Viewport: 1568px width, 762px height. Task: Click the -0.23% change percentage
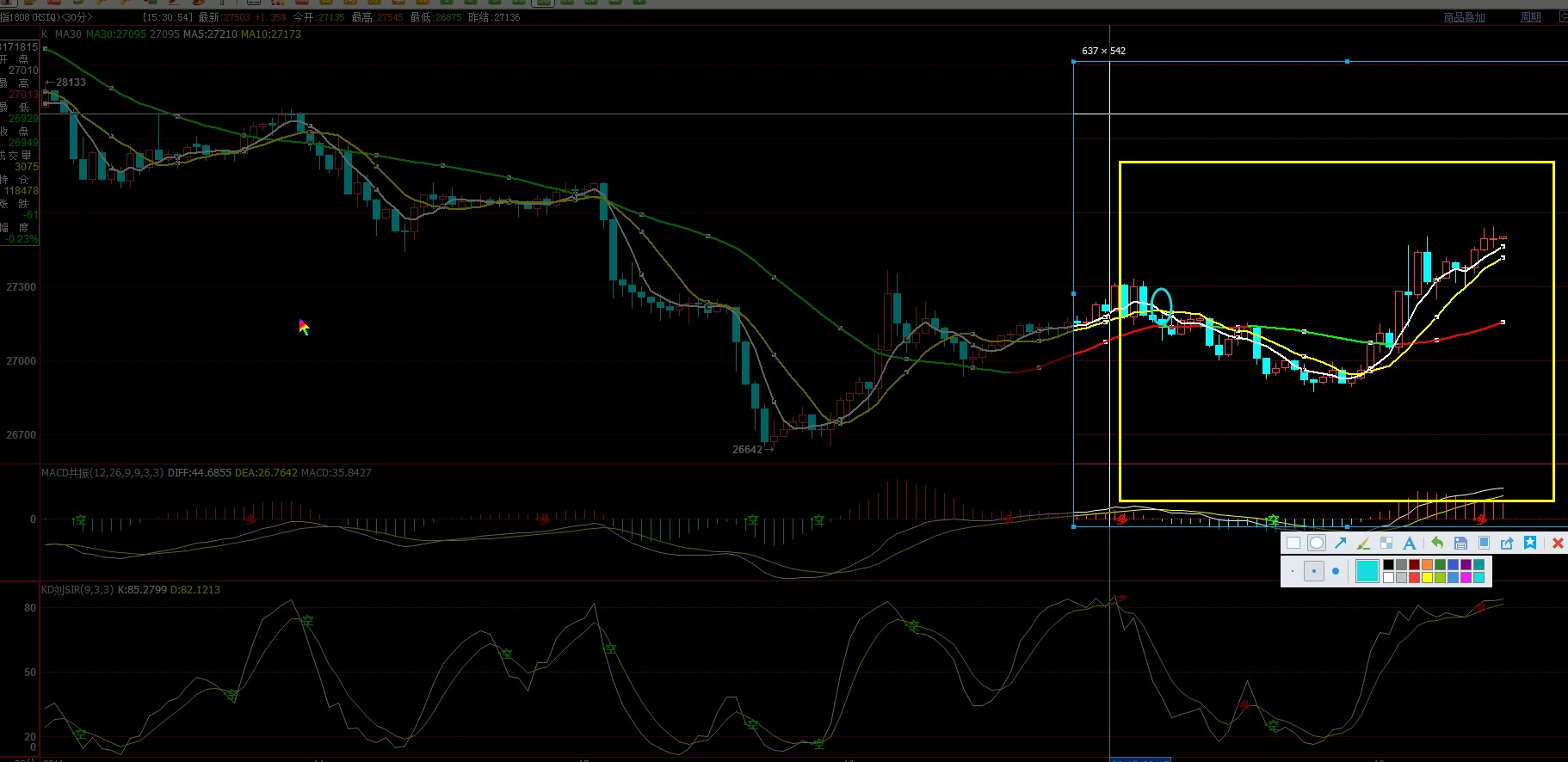pos(22,239)
